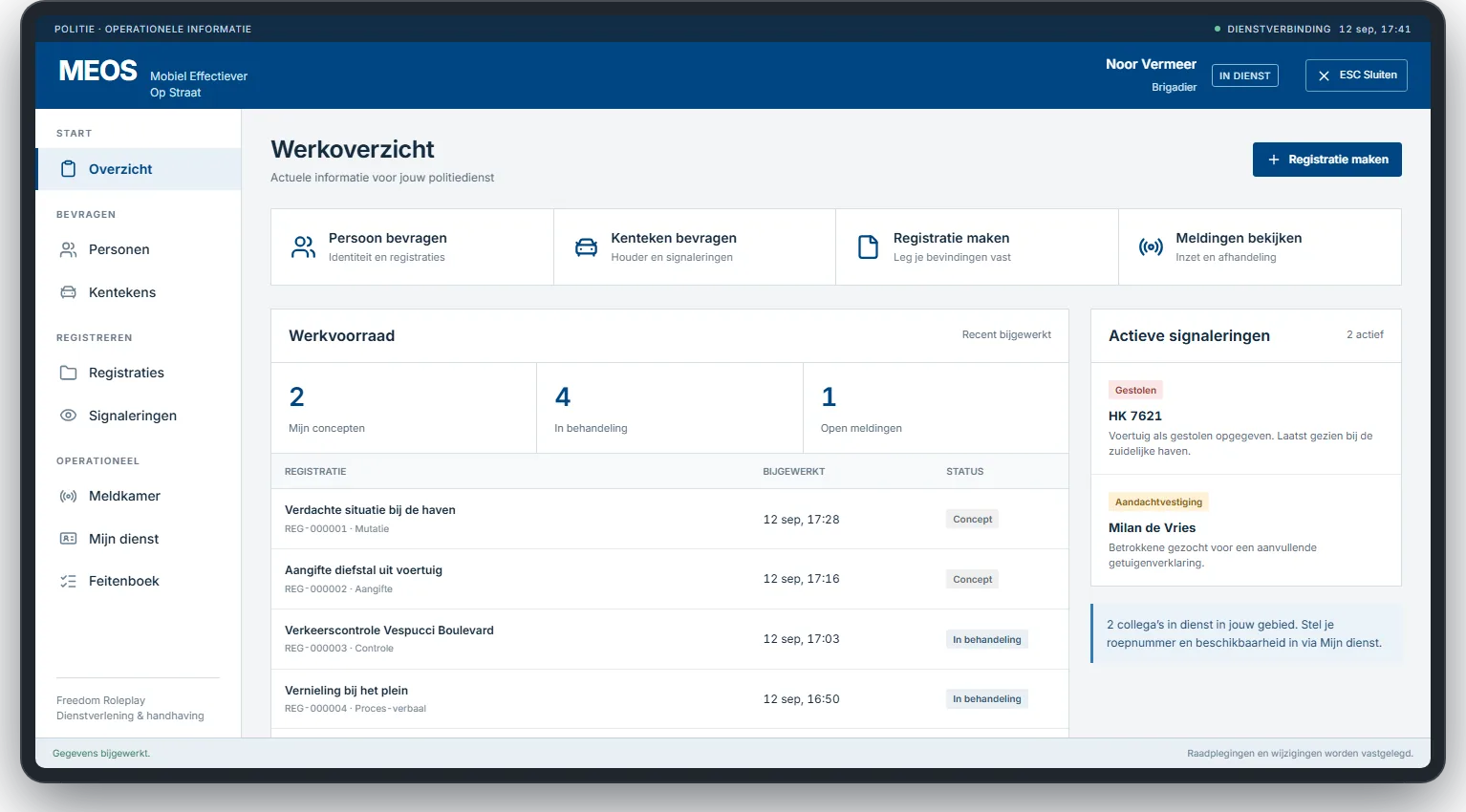This screenshot has width=1466, height=812.
Task: Click the plus icon in Registratie maken button
Action: click(x=1273, y=160)
